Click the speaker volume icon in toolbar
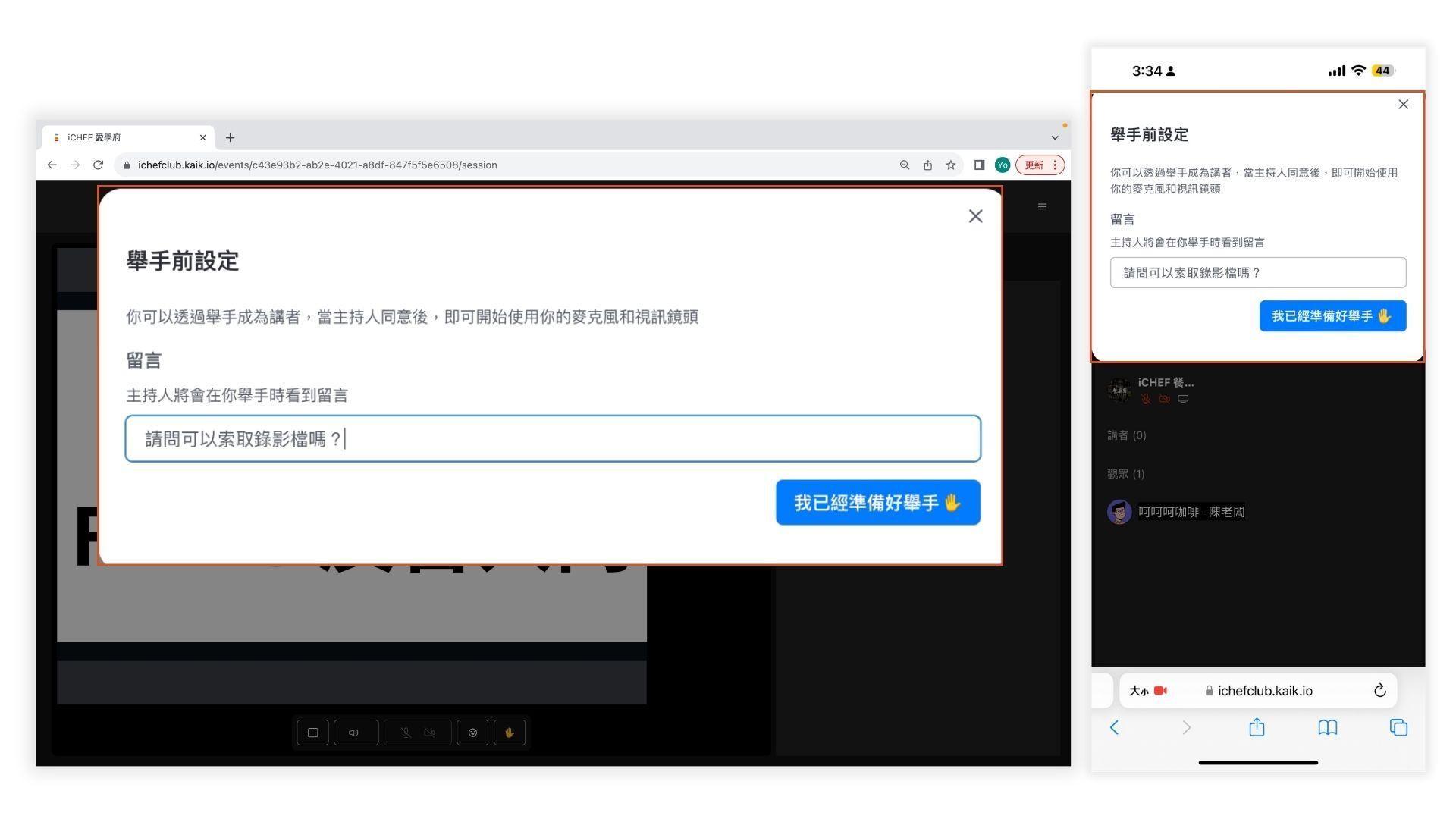1456x819 pixels. (354, 733)
